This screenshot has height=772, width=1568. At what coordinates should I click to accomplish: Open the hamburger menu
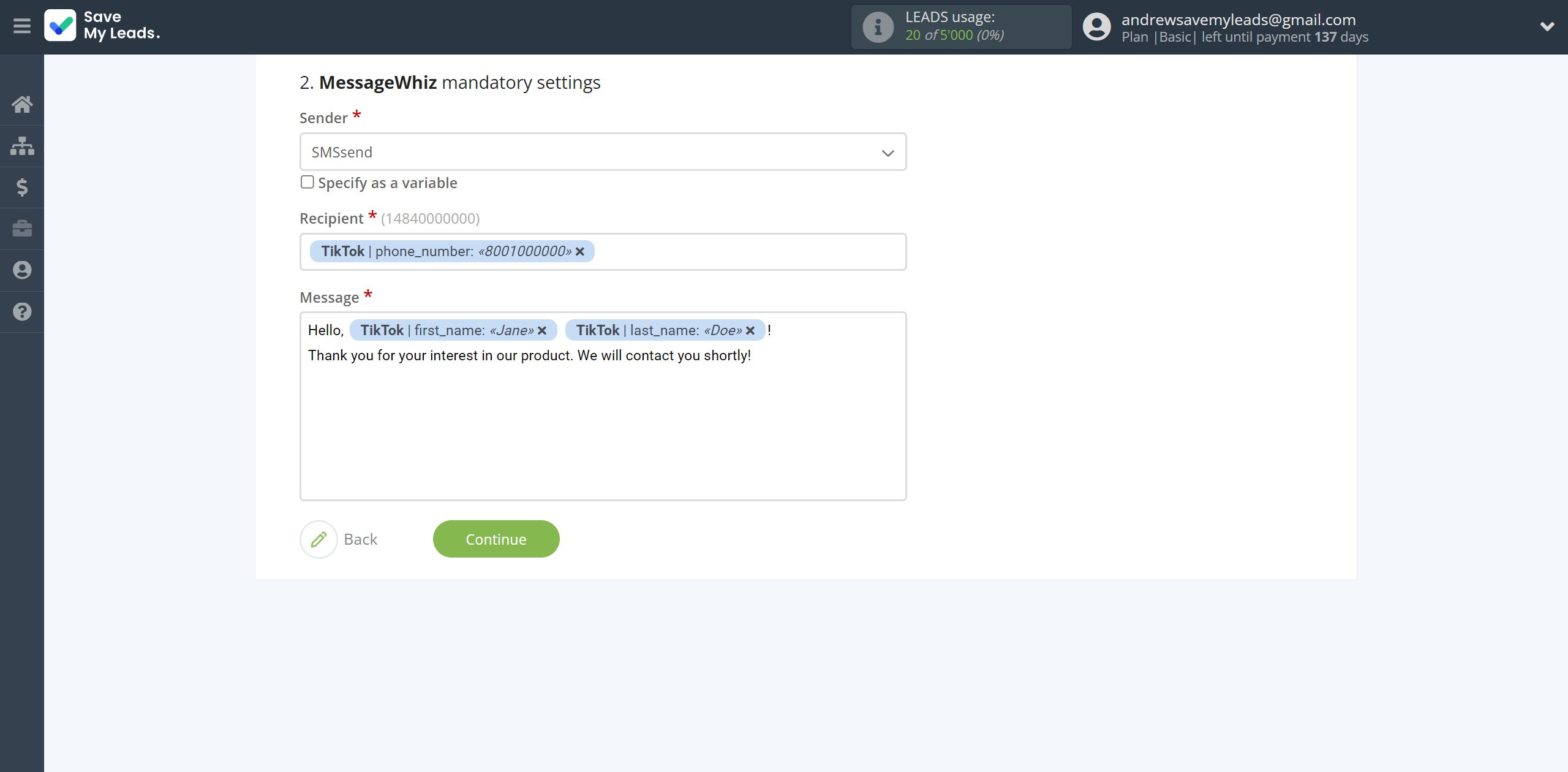click(x=22, y=26)
